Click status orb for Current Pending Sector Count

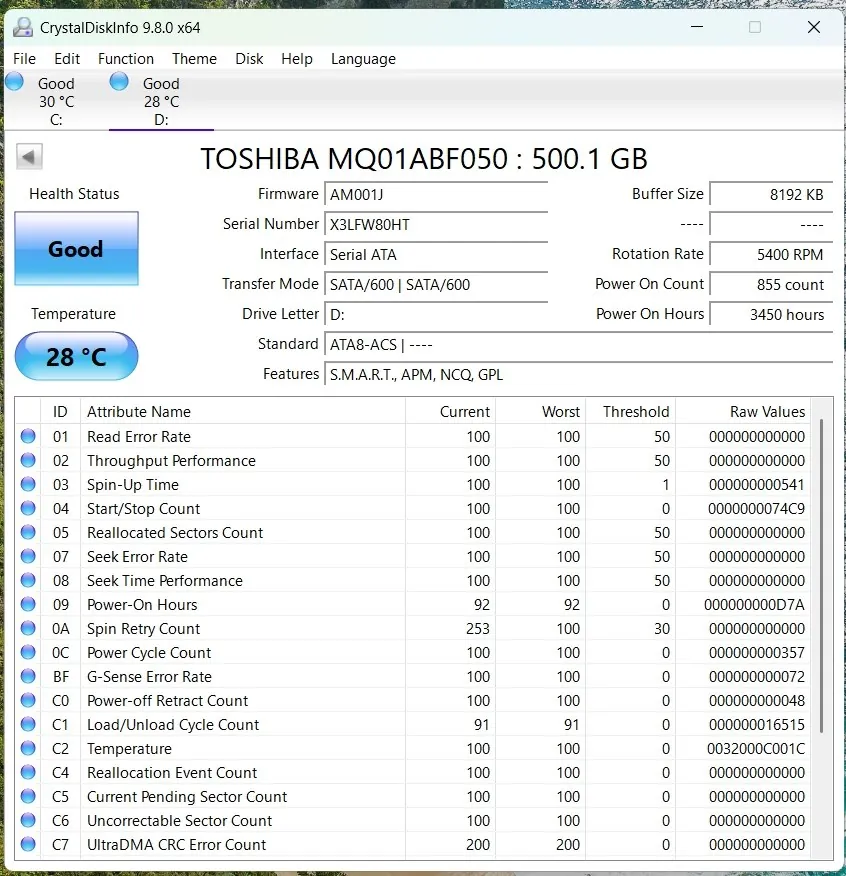[28, 797]
